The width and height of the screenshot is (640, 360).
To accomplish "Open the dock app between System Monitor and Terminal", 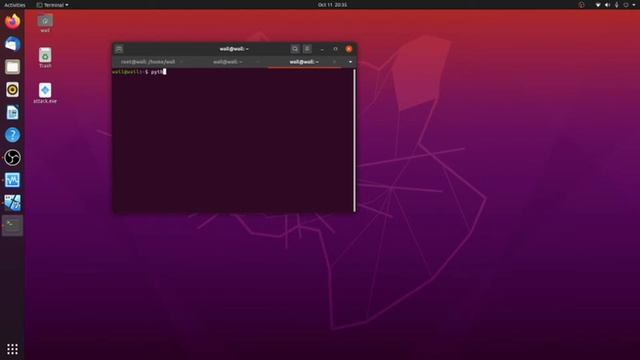I will tap(12, 203).
